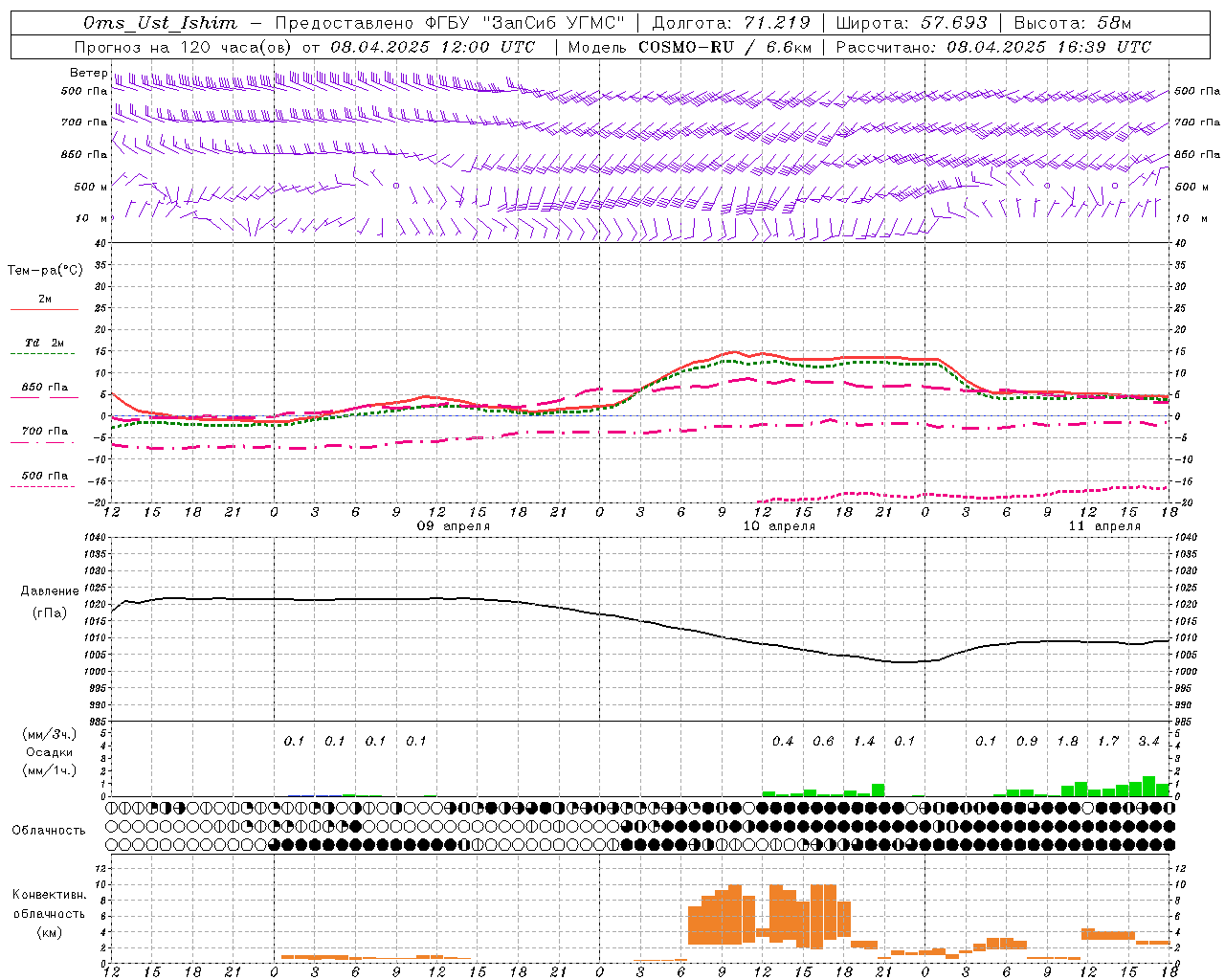Select the 'Широта: 57.693' header field
This screenshot has height=980, width=1225.
point(911,23)
